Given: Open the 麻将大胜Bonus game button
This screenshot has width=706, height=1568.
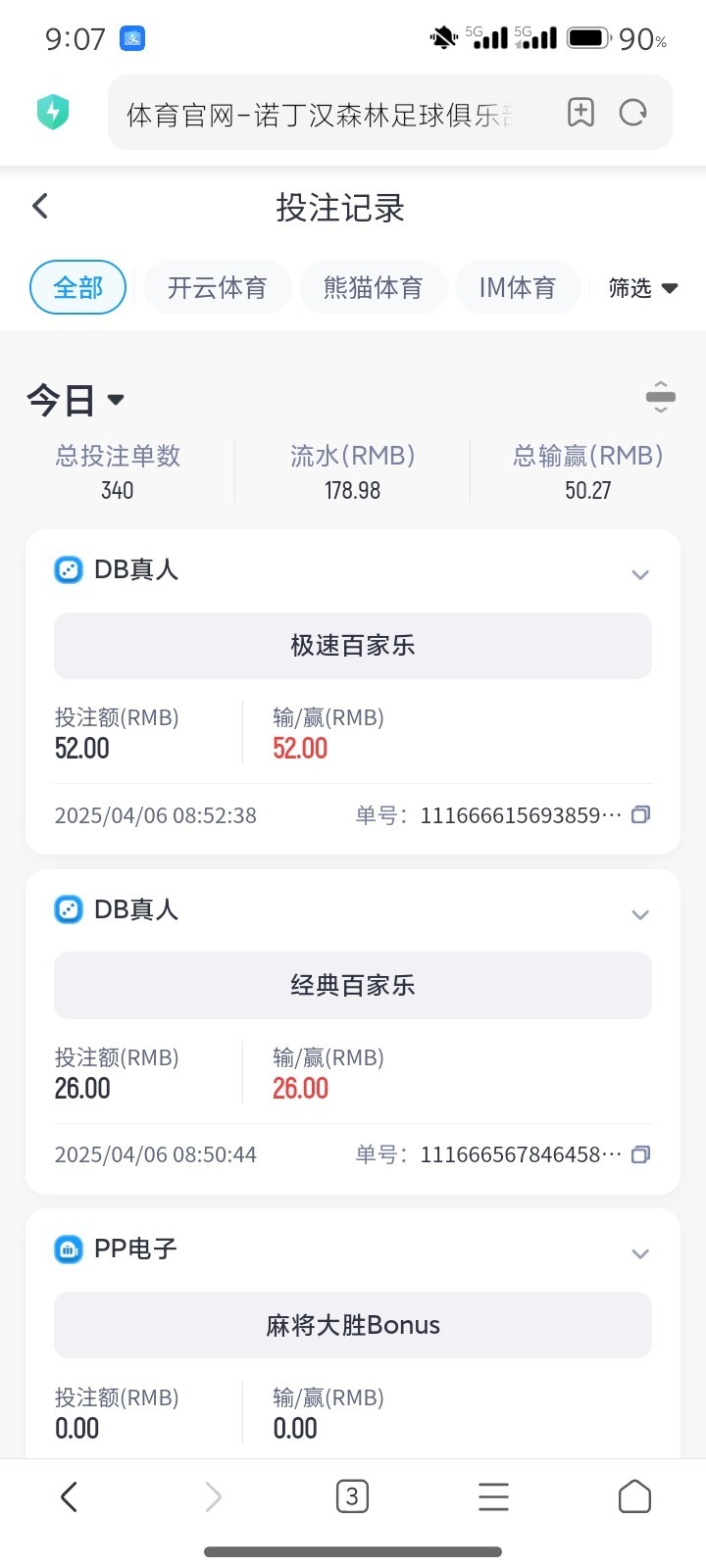Looking at the screenshot, I should [x=353, y=1325].
